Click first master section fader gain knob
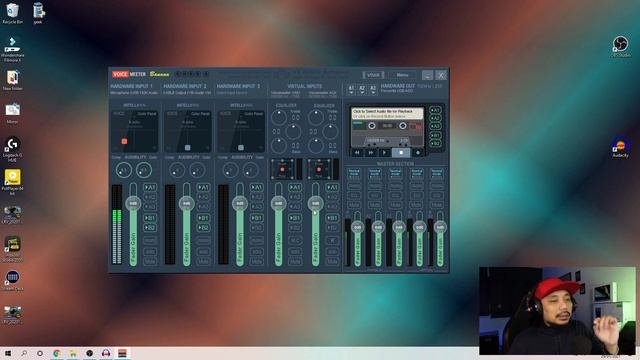The height and width of the screenshot is (360, 640). pyautogui.click(x=358, y=227)
